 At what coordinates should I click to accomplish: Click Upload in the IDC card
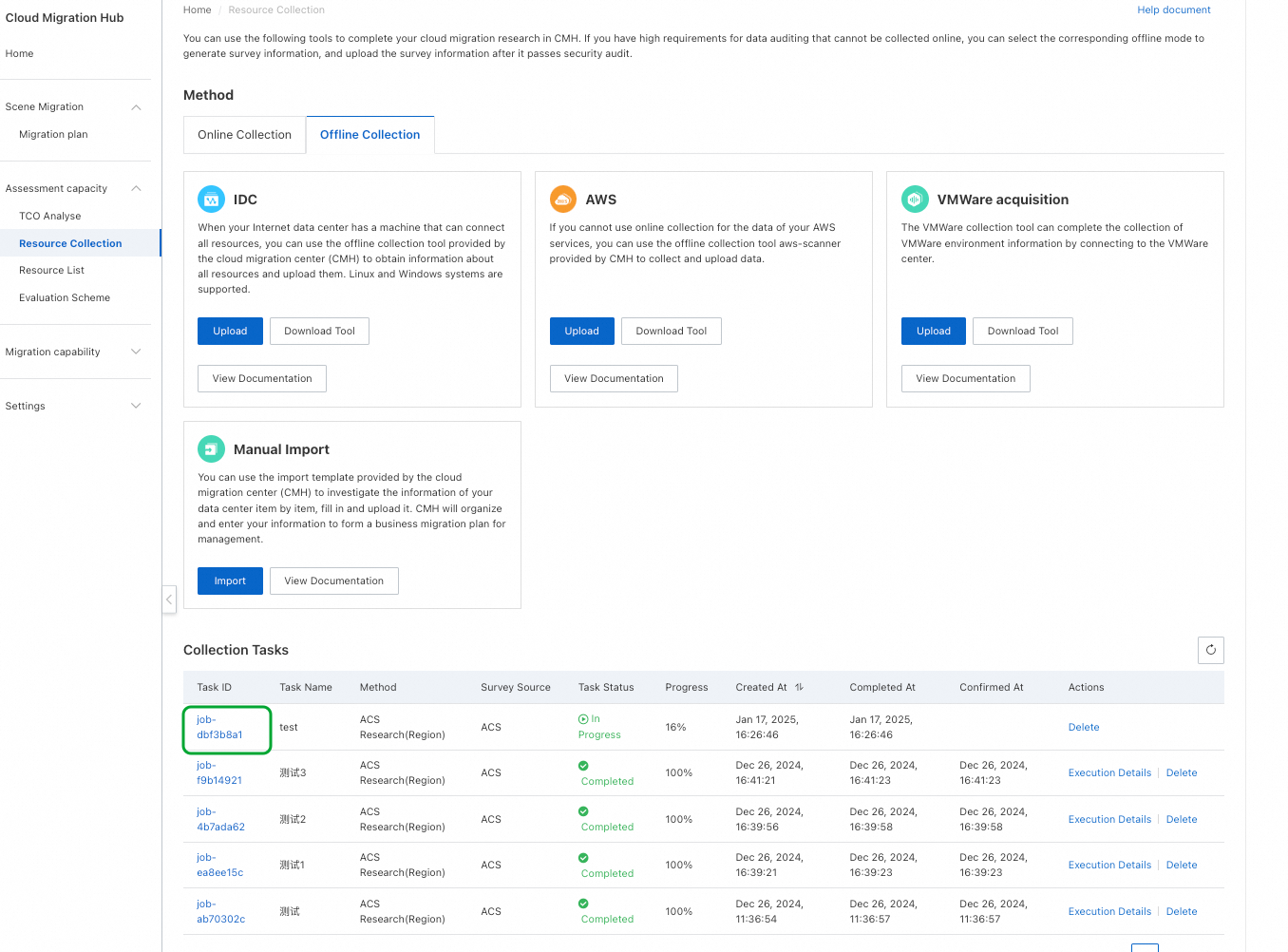230,332
